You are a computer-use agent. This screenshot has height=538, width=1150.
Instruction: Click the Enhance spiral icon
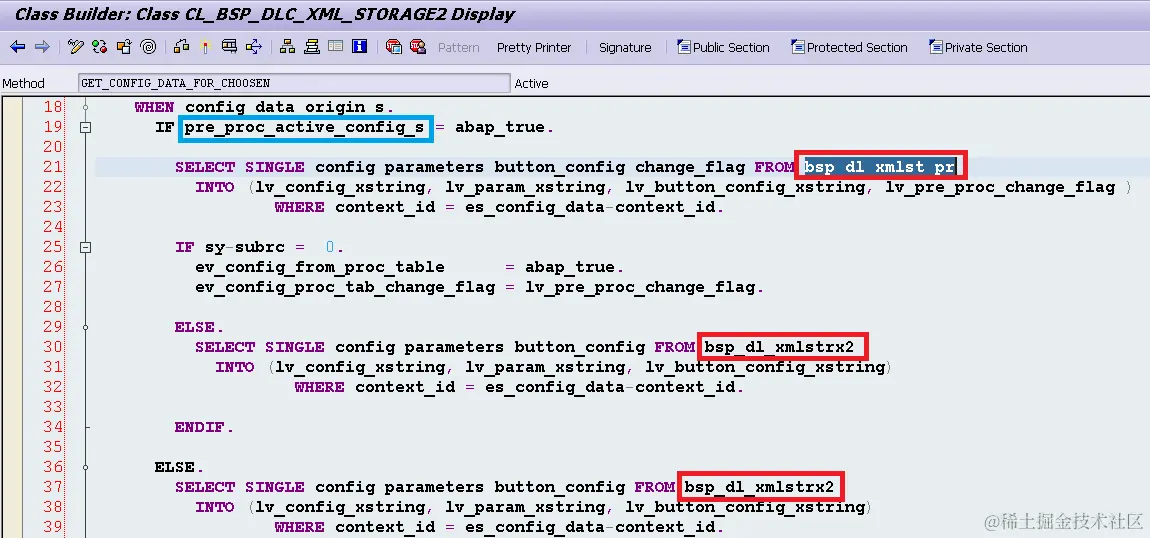[148, 47]
